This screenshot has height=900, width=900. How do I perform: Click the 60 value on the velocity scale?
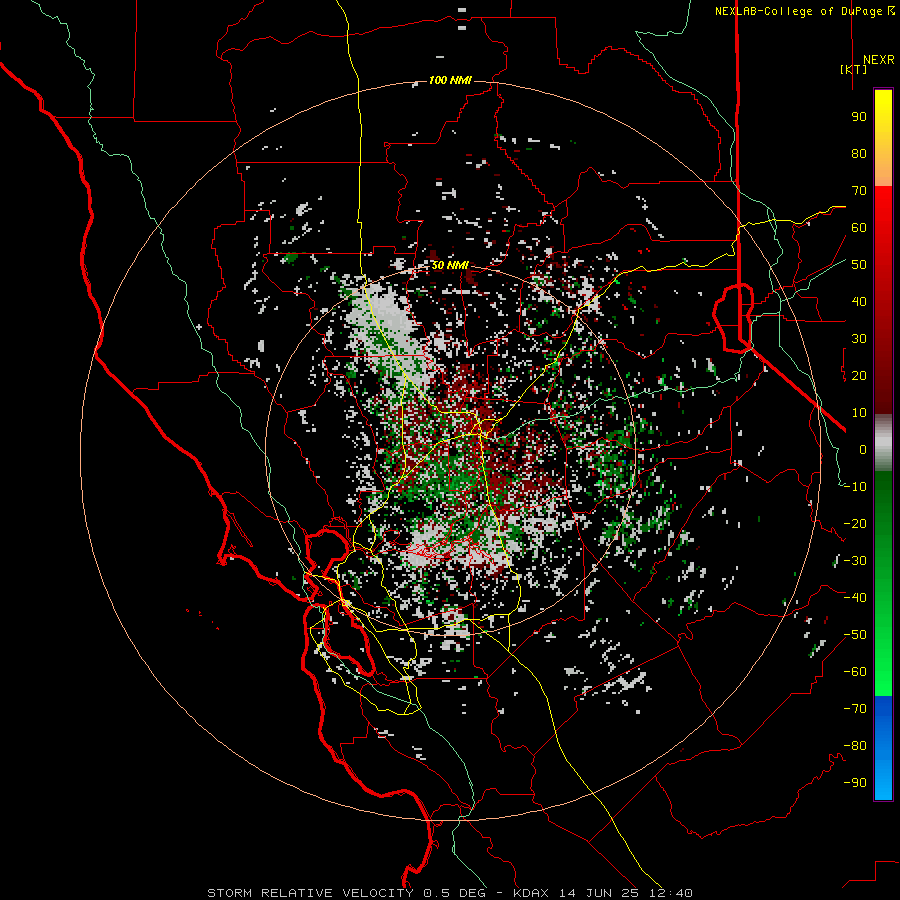tap(859, 227)
